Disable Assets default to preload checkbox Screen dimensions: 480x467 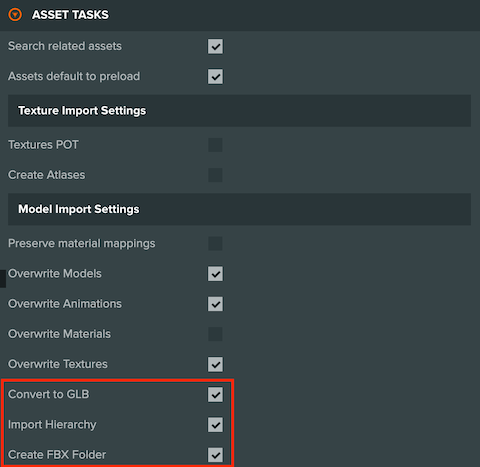click(215, 76)
